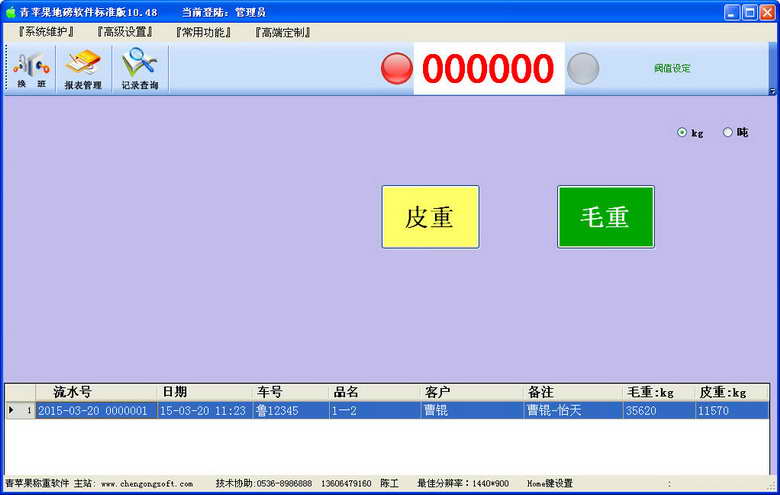Select the kg unit radio button
This screenshot has width=780, height=495.
tap(682, 132)
